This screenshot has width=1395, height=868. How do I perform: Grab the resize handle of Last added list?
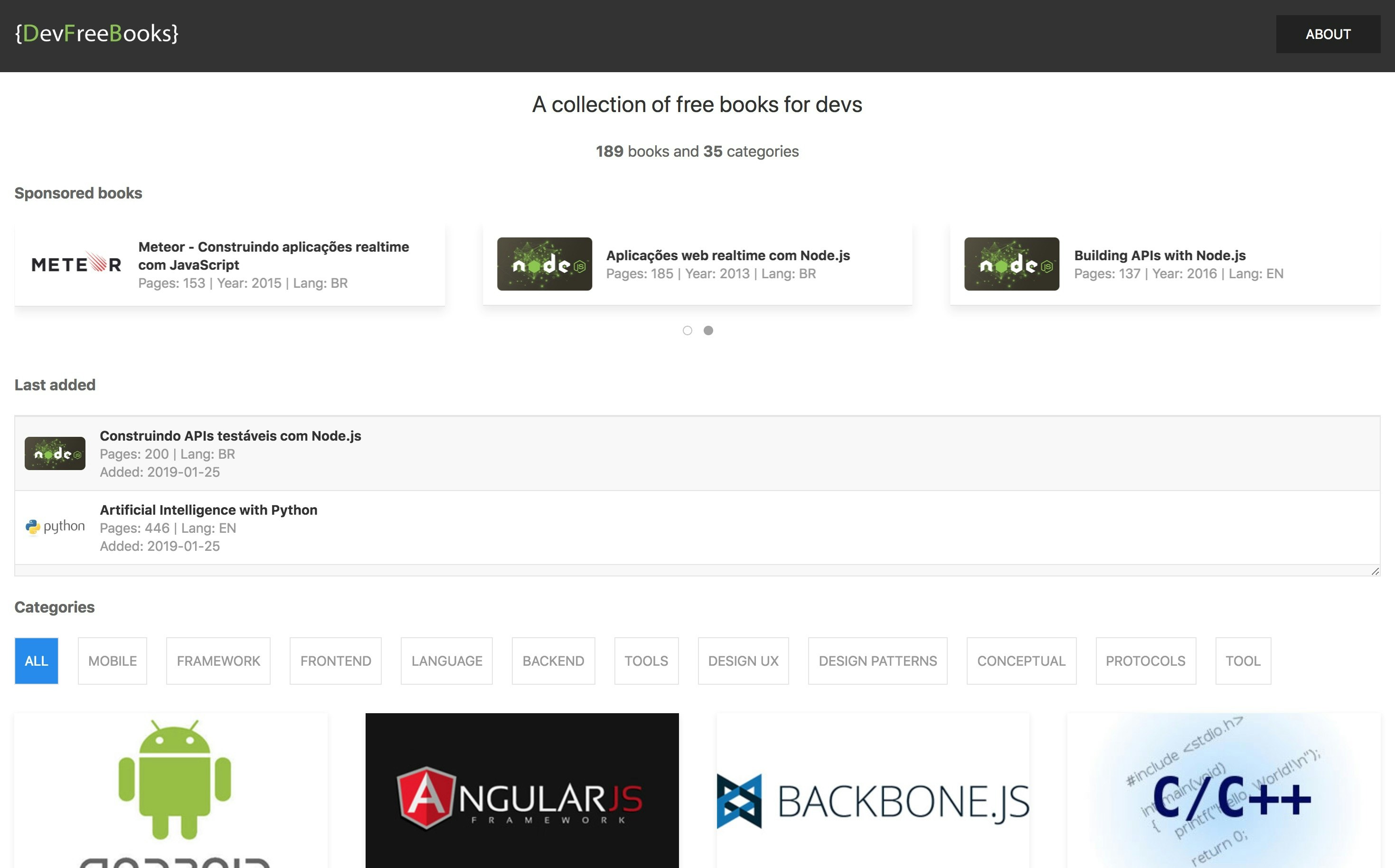tap(1375, 571)
